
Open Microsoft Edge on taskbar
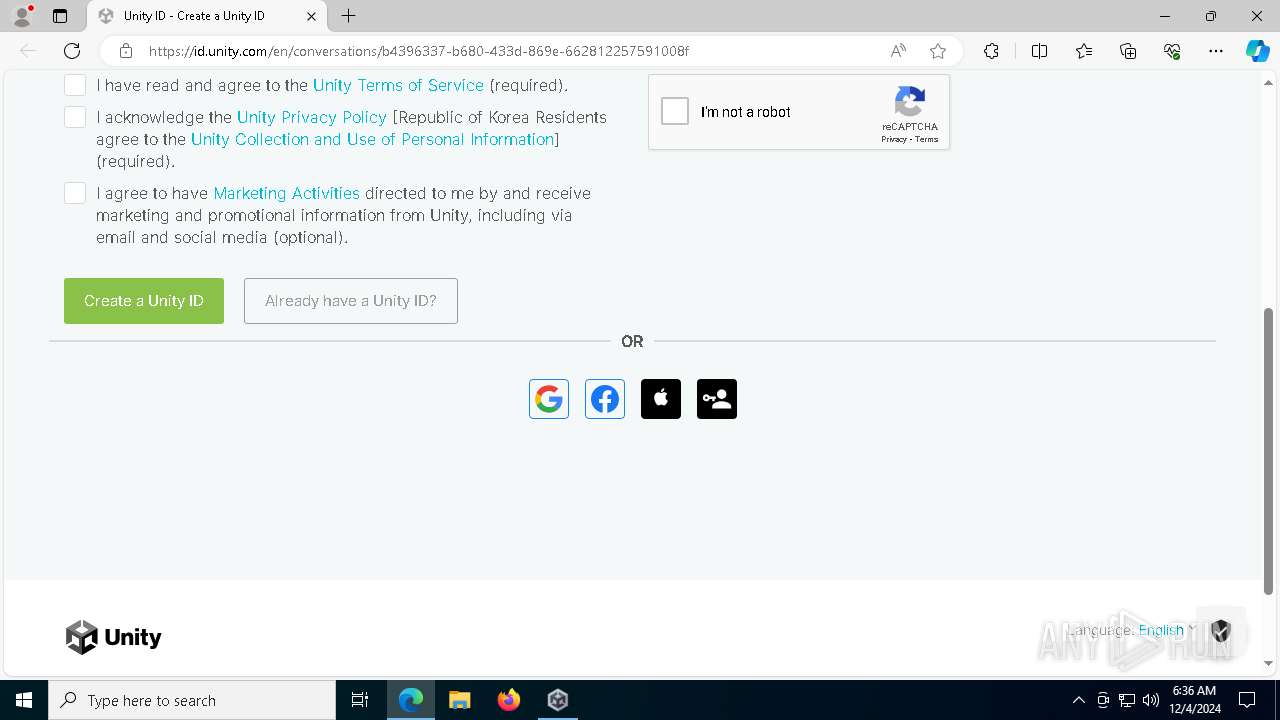411,700
